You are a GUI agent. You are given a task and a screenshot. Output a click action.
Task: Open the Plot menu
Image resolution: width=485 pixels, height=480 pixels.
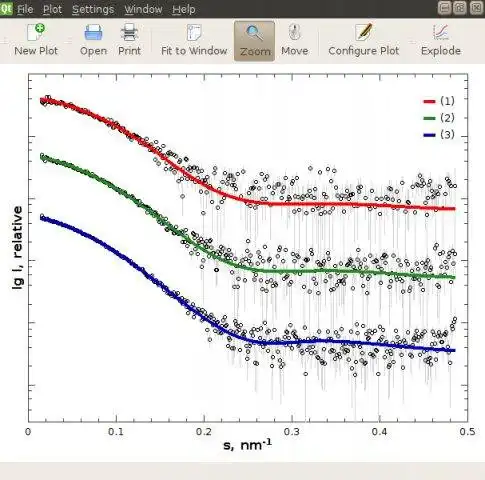point(52,9)
